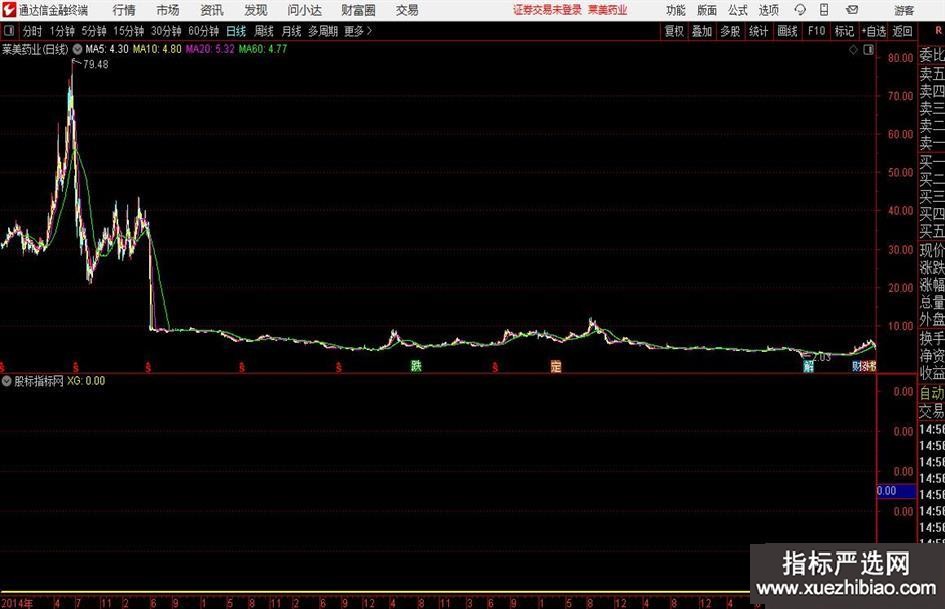Viewport: 945px width, 609px height.
Task: Open the 市场 menu
Action: [x=168, y=10]
